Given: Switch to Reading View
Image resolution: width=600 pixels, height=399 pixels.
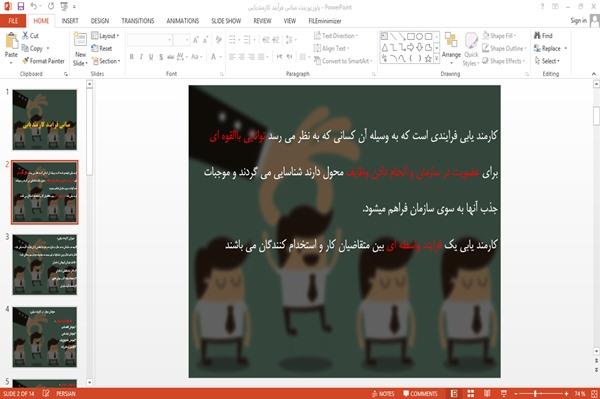Looking at the screenshot, I should (487, 394).
